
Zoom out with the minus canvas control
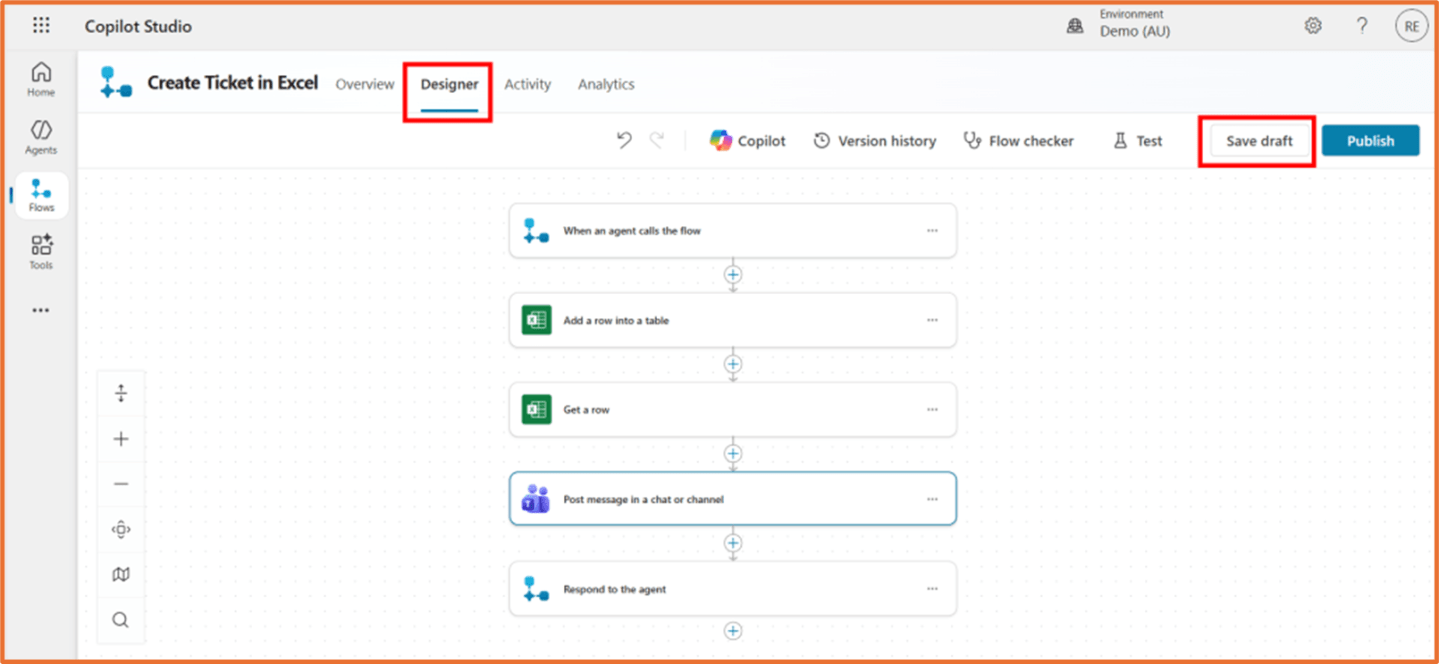[x=121, y=484]
